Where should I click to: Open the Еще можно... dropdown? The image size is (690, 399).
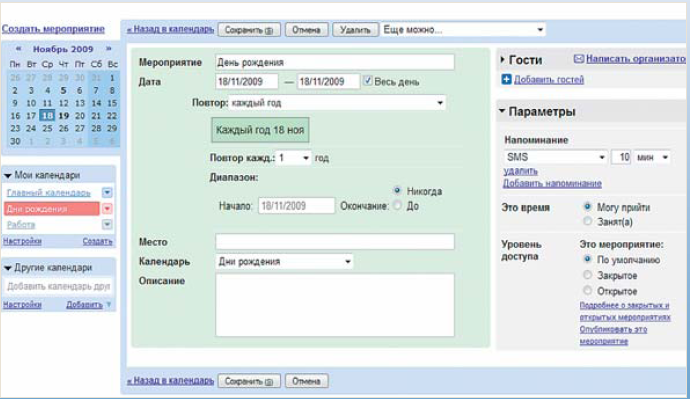[463, 29]
